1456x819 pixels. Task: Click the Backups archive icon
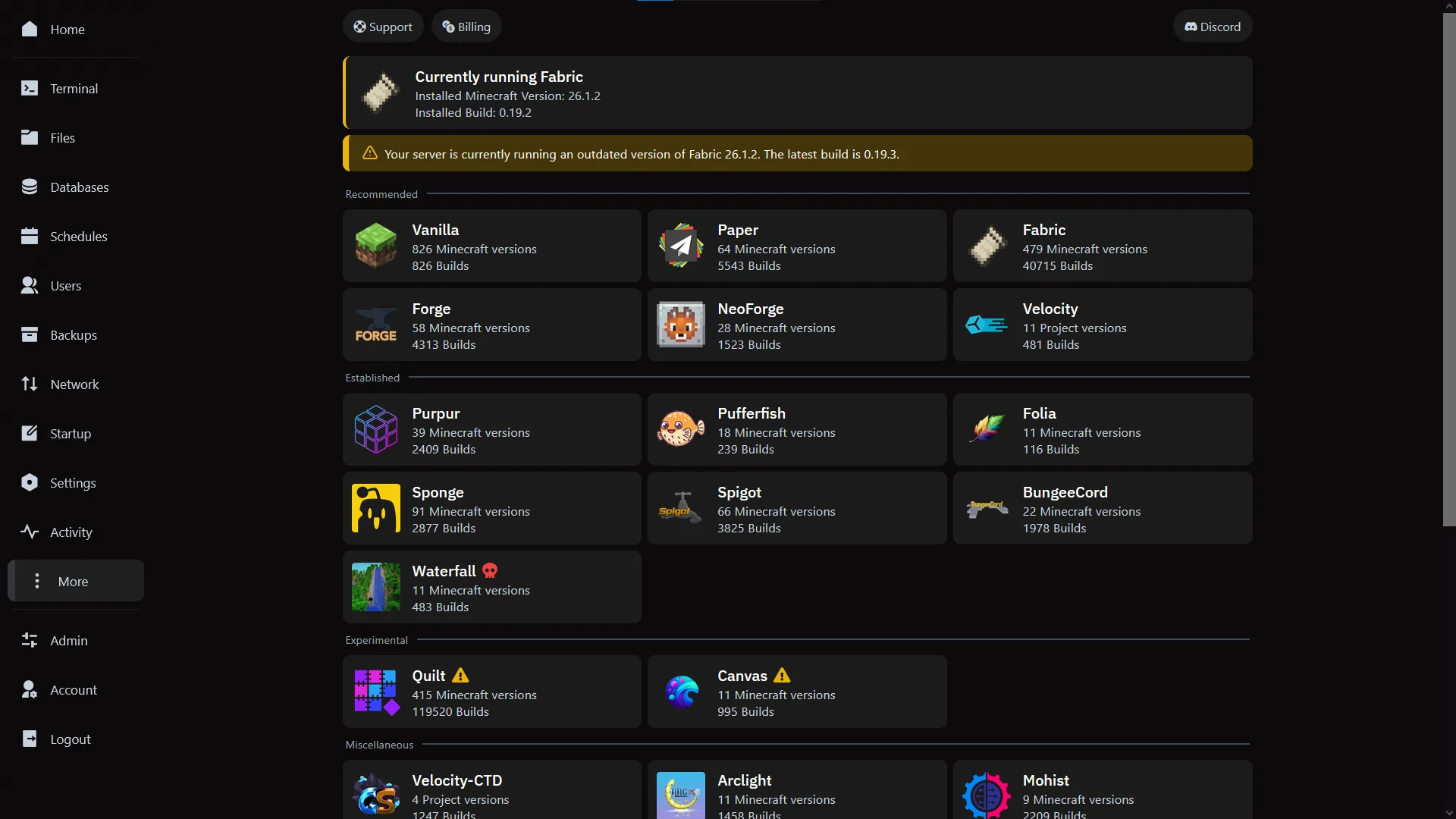click(30, 334)
